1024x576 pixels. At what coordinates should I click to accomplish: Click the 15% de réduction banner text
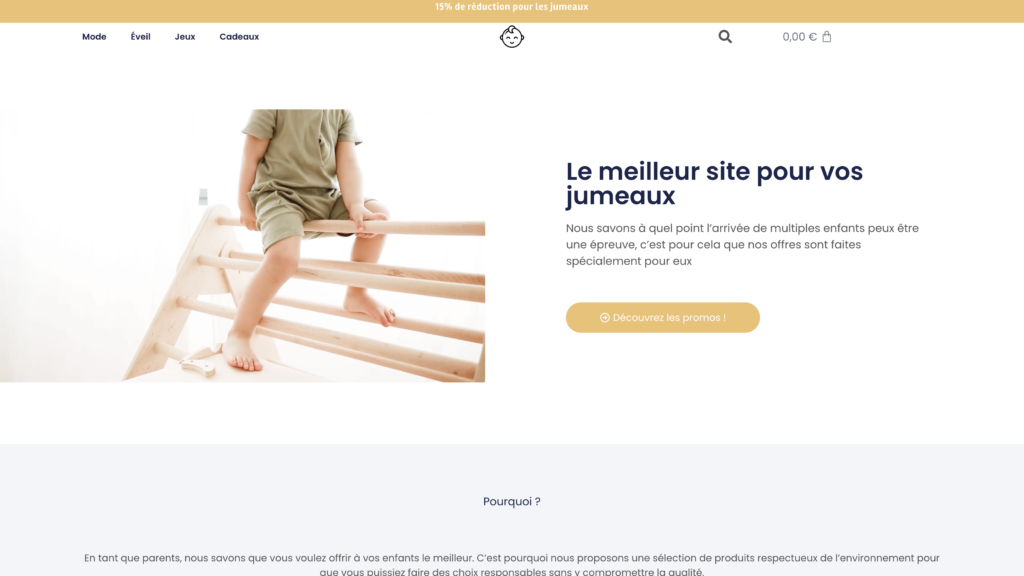coord(511,7)
